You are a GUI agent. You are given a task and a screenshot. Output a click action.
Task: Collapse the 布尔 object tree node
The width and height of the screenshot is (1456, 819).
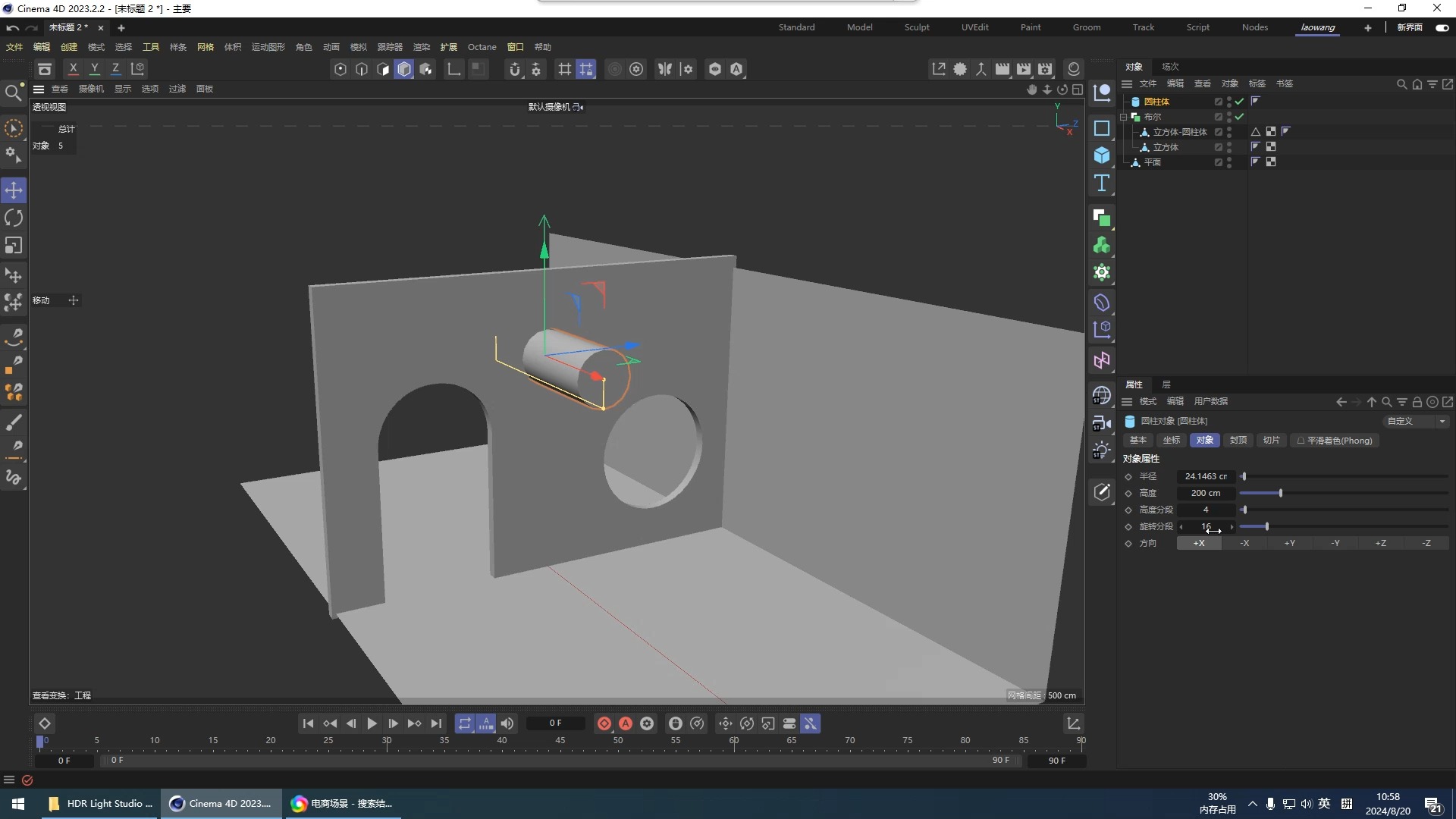pyautogui.click(x=1124, y=117)
